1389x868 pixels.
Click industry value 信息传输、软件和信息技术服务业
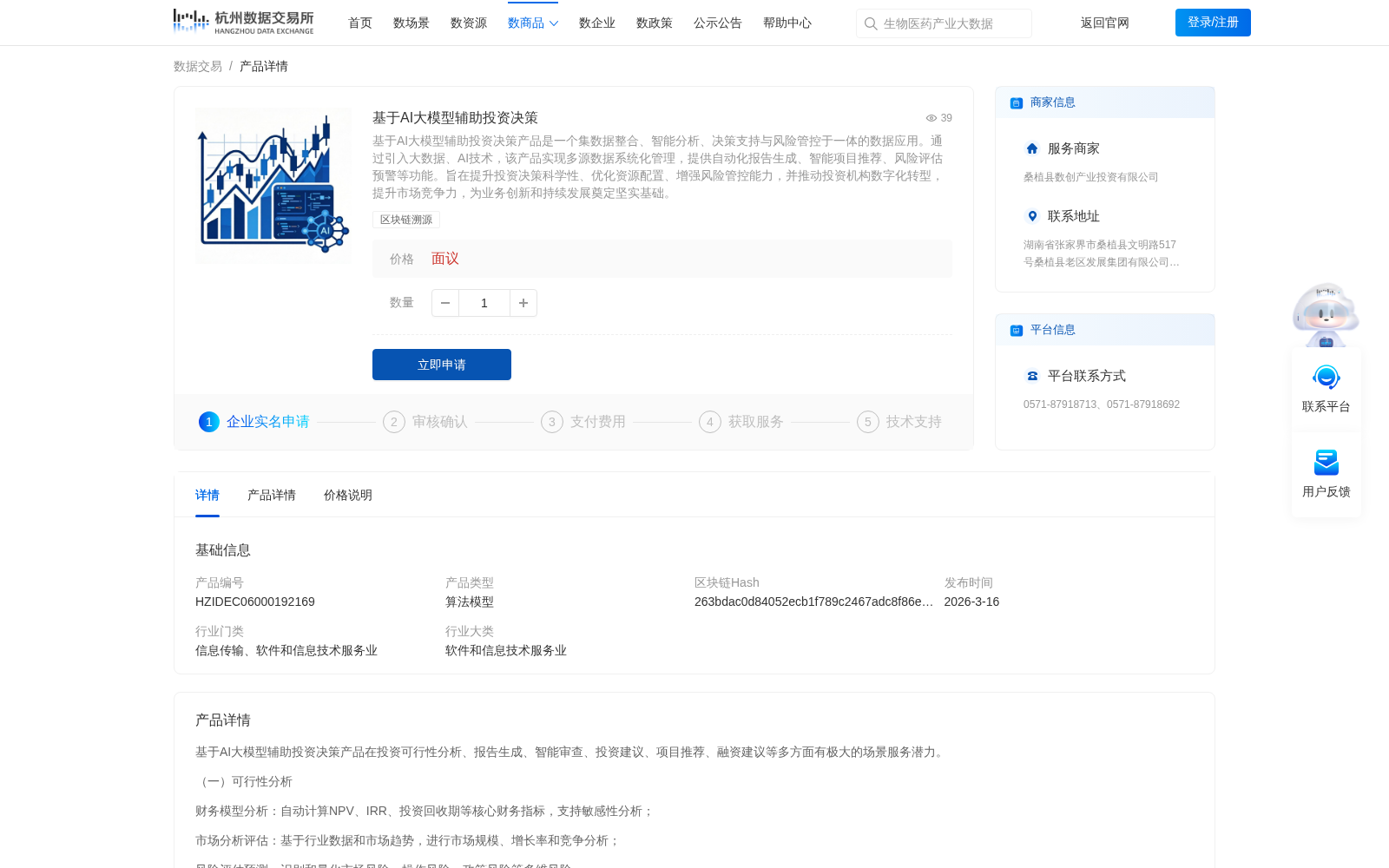point(286,650)
